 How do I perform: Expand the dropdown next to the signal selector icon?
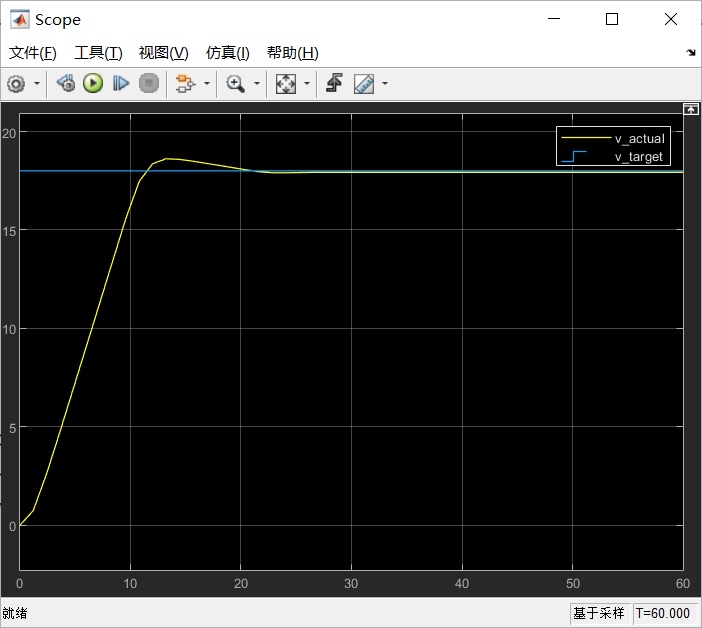[x=207, y=83]
